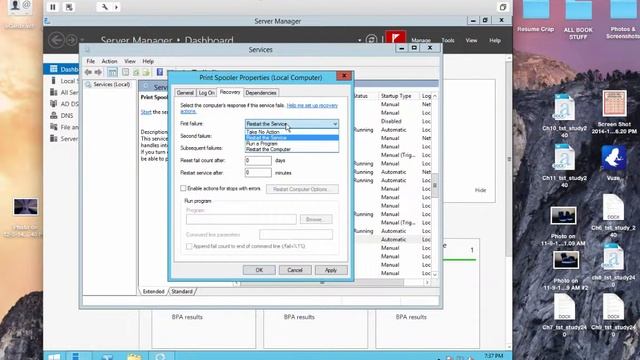Click Cancel in Print Spooler Properties
The height and width of the screenshot is (360, 640).
click(x=295, y=270)
